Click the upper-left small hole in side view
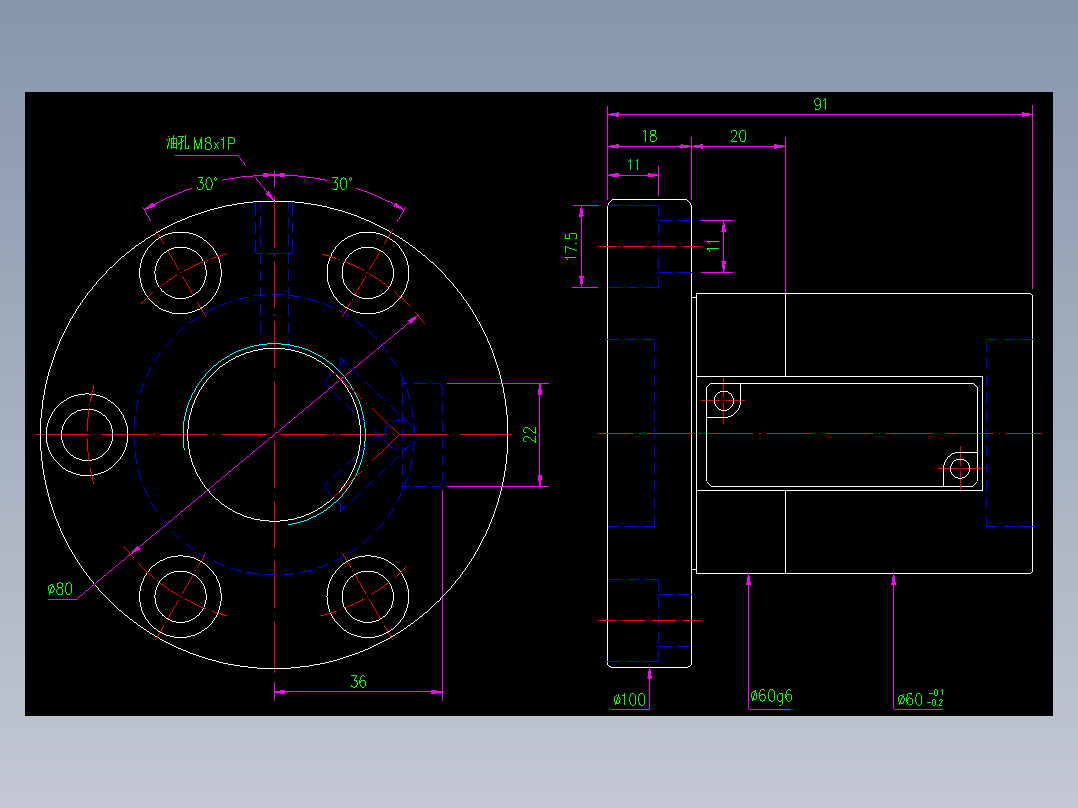 coord(724,400)
